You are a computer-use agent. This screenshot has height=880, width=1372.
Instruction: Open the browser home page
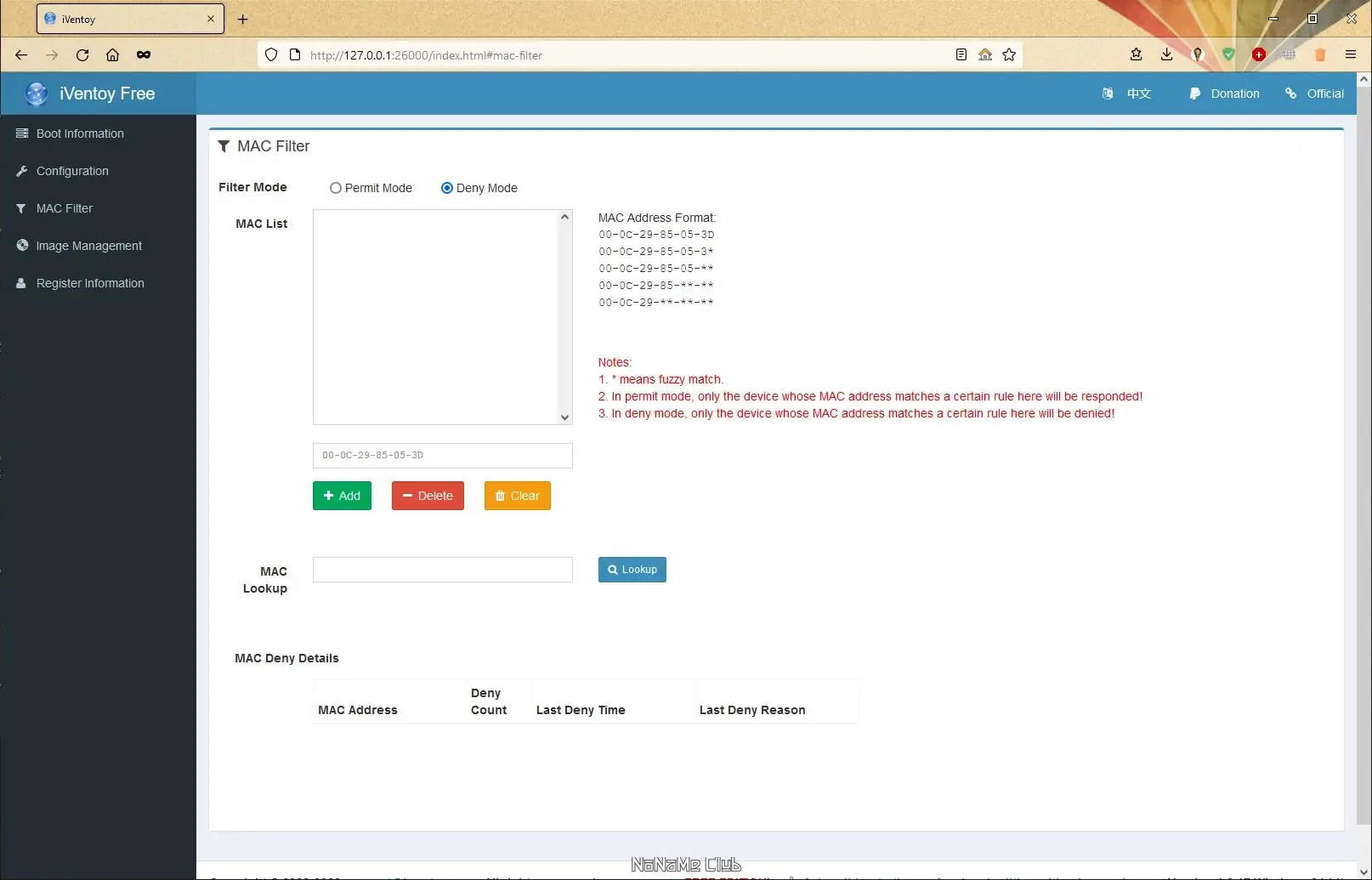tap(112, 55)
